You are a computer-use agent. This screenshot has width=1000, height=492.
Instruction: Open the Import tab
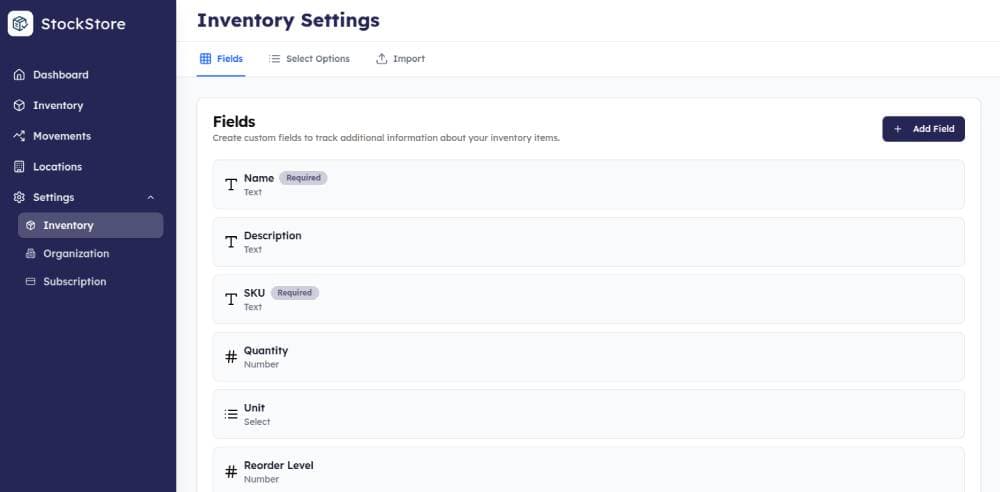[x=400, y=59]
